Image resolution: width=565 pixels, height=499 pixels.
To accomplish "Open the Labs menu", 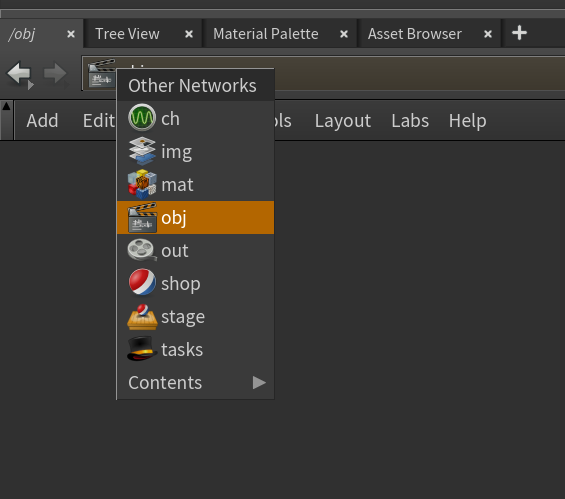I will [x=410, y=121].
